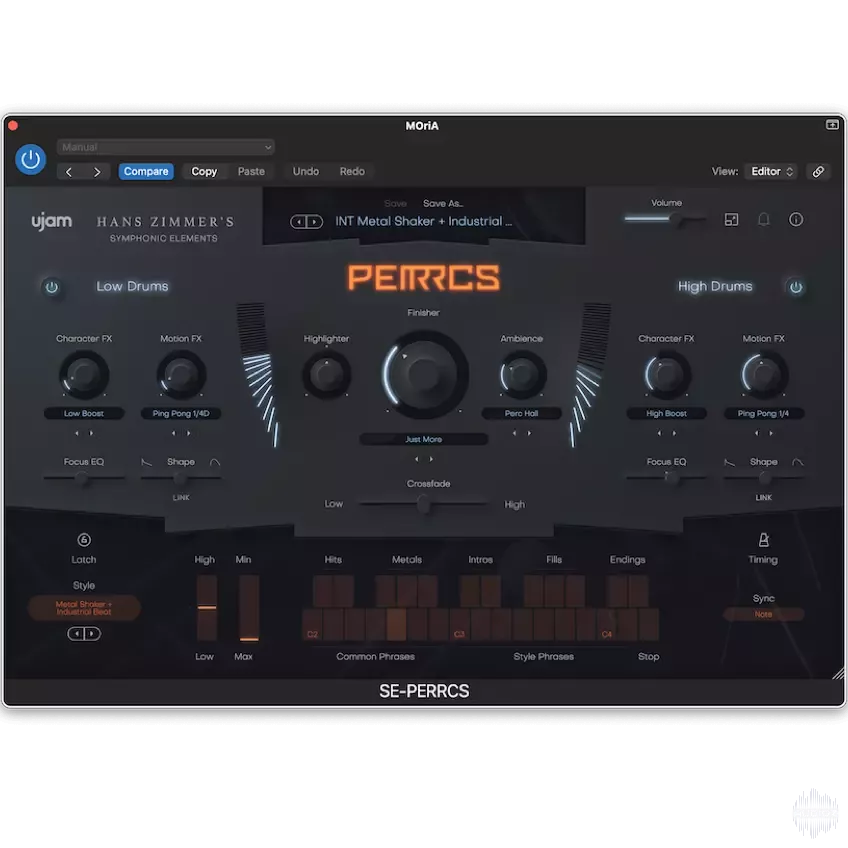
Task: Click next arrow under High Boost
Action: coord(674,433)
